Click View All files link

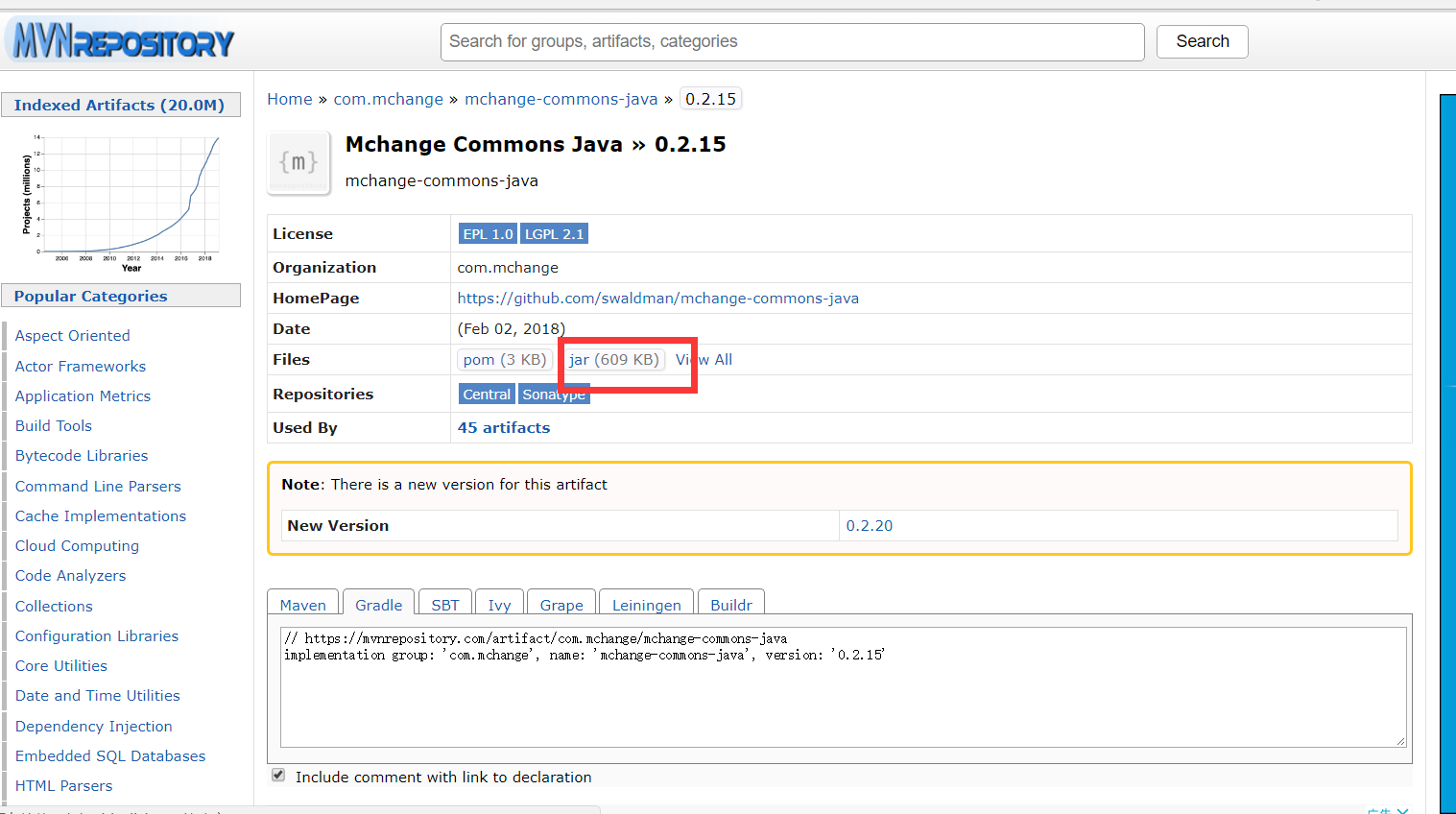click(x=704, y=360)
